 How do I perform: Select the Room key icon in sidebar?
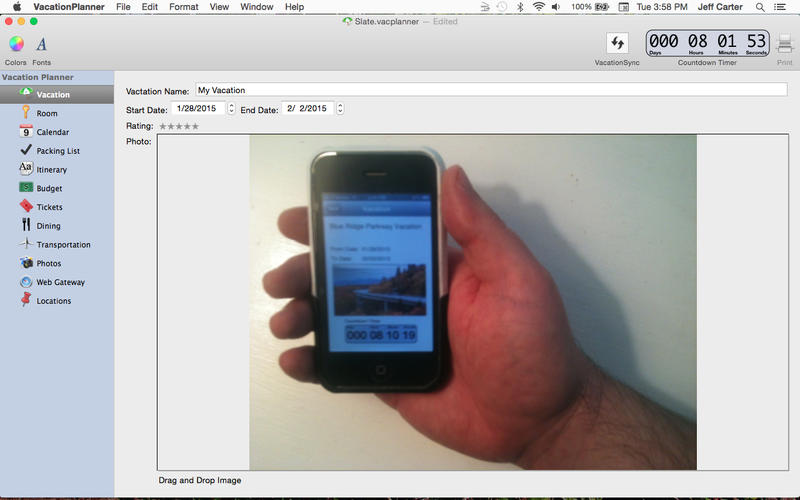tap(26, 112)
